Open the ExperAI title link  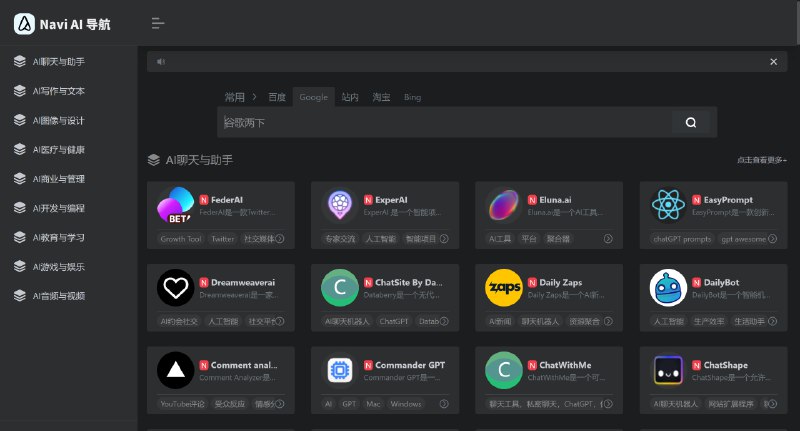[391, 200]
